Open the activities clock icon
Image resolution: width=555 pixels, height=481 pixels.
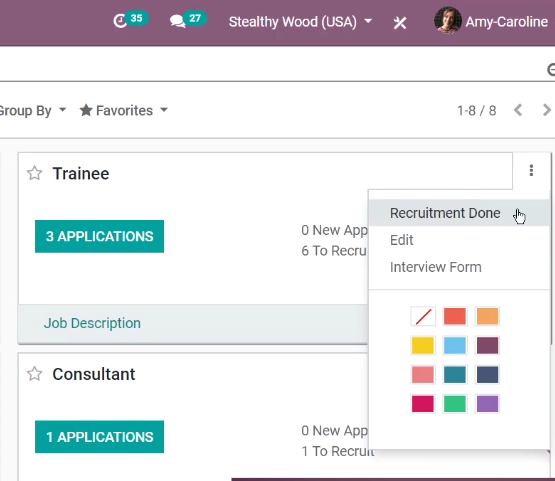(x=120, y=21)
